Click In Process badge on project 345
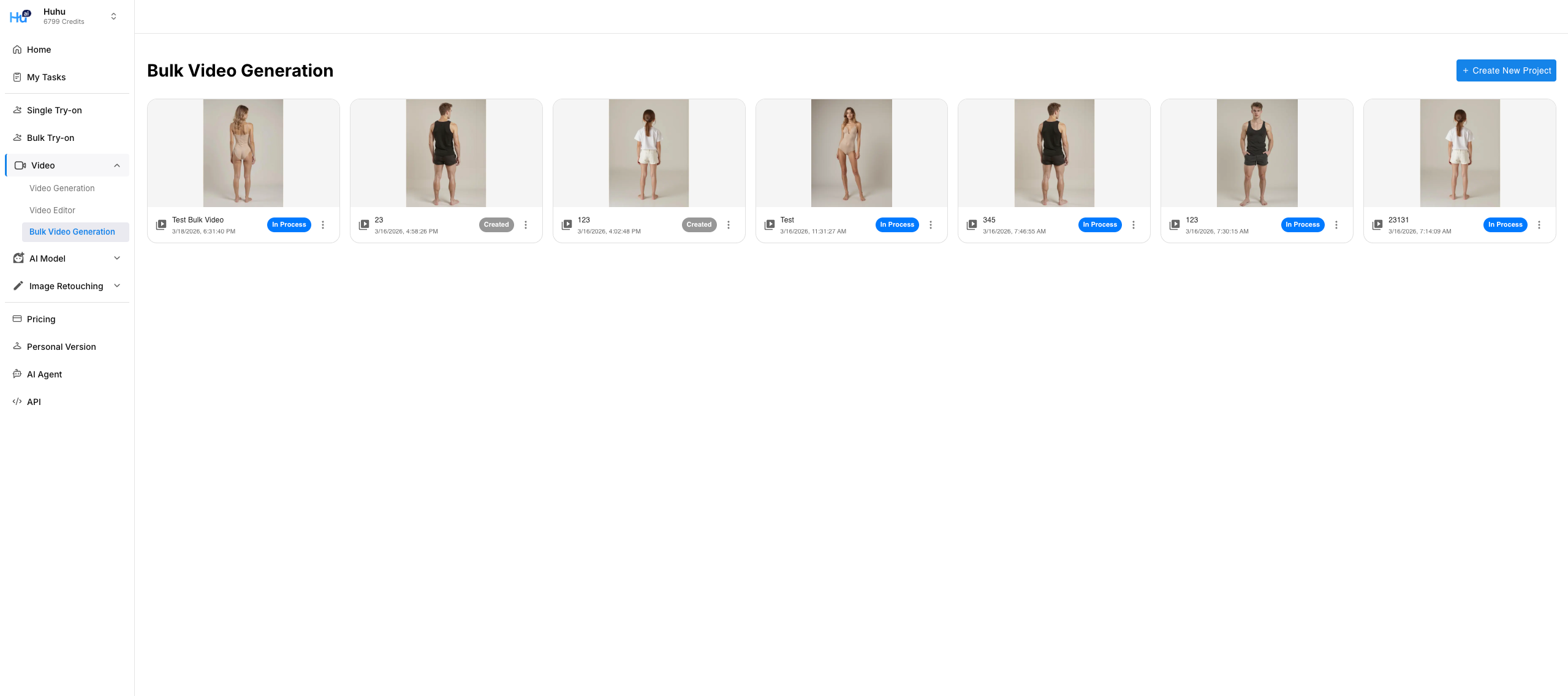Image resolution: width=1568 pixels, height=696 pixels. tap(1100, 225)
